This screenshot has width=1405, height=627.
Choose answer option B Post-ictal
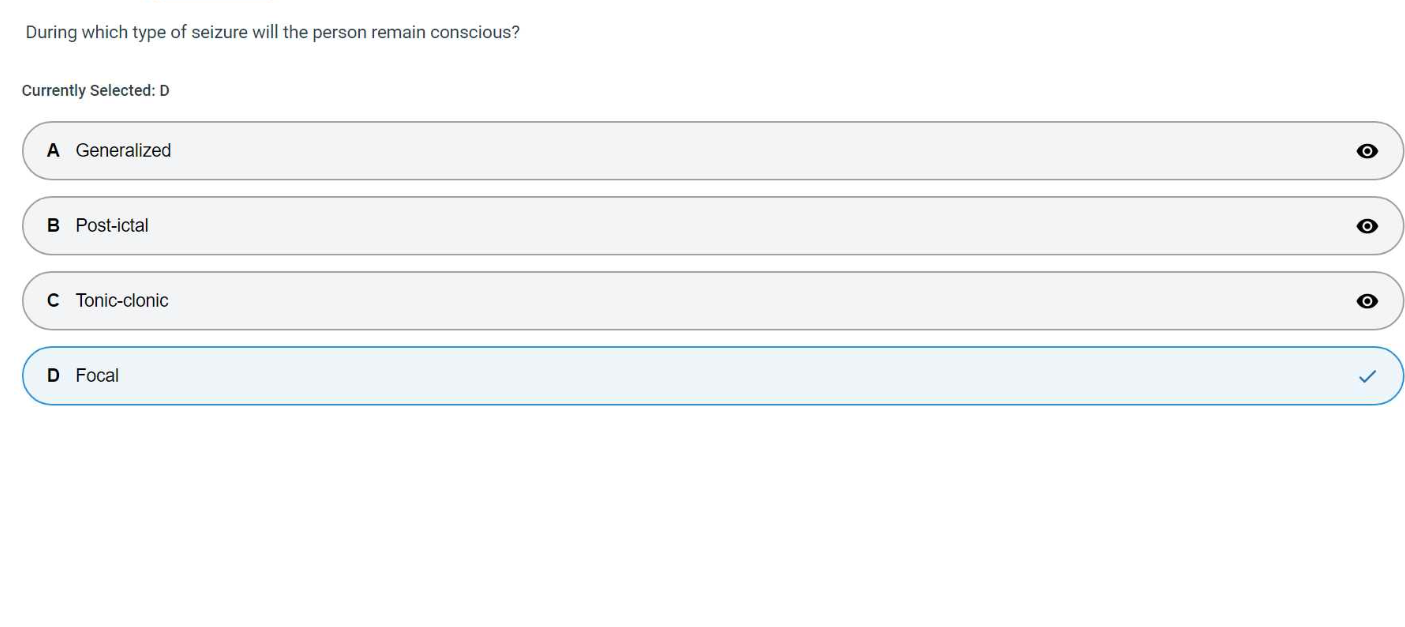pyautogui.click(x=700, y=226)
